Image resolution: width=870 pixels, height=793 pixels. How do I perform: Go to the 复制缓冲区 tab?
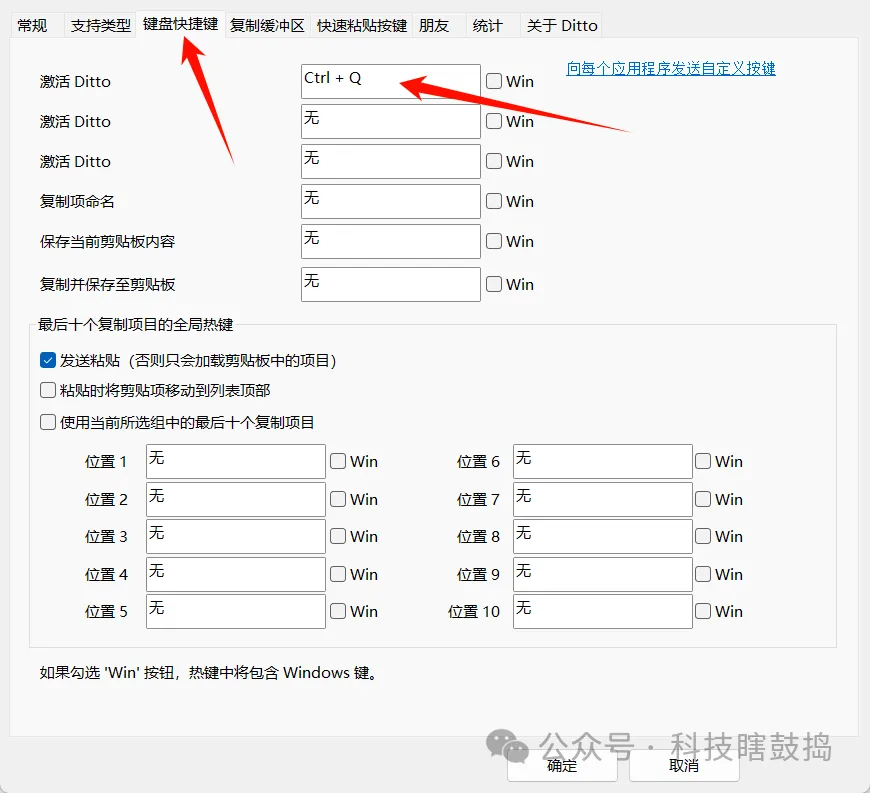point(267,26)
